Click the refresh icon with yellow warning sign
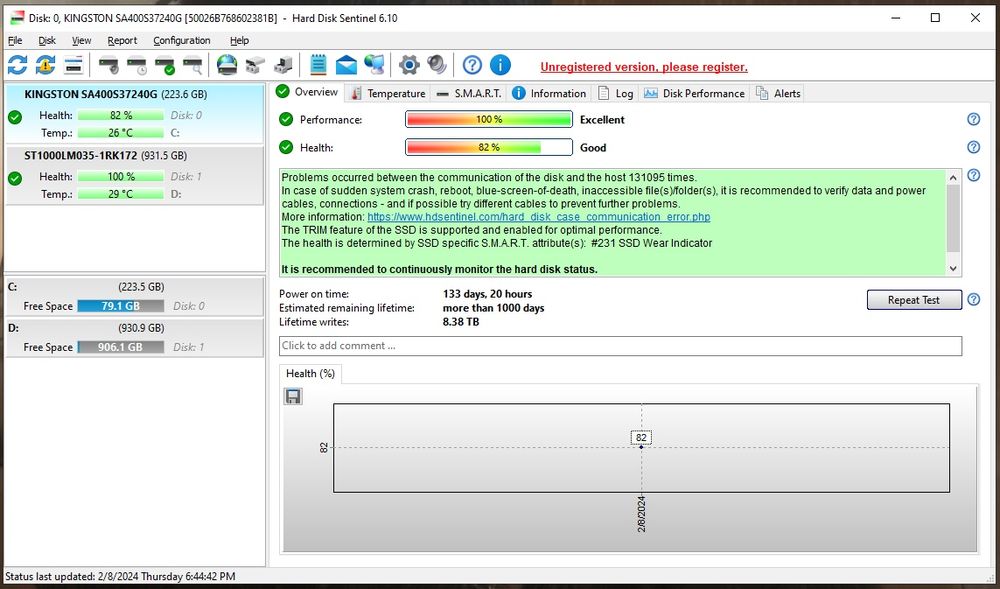The image size is (1000, 589). point(45,65)
